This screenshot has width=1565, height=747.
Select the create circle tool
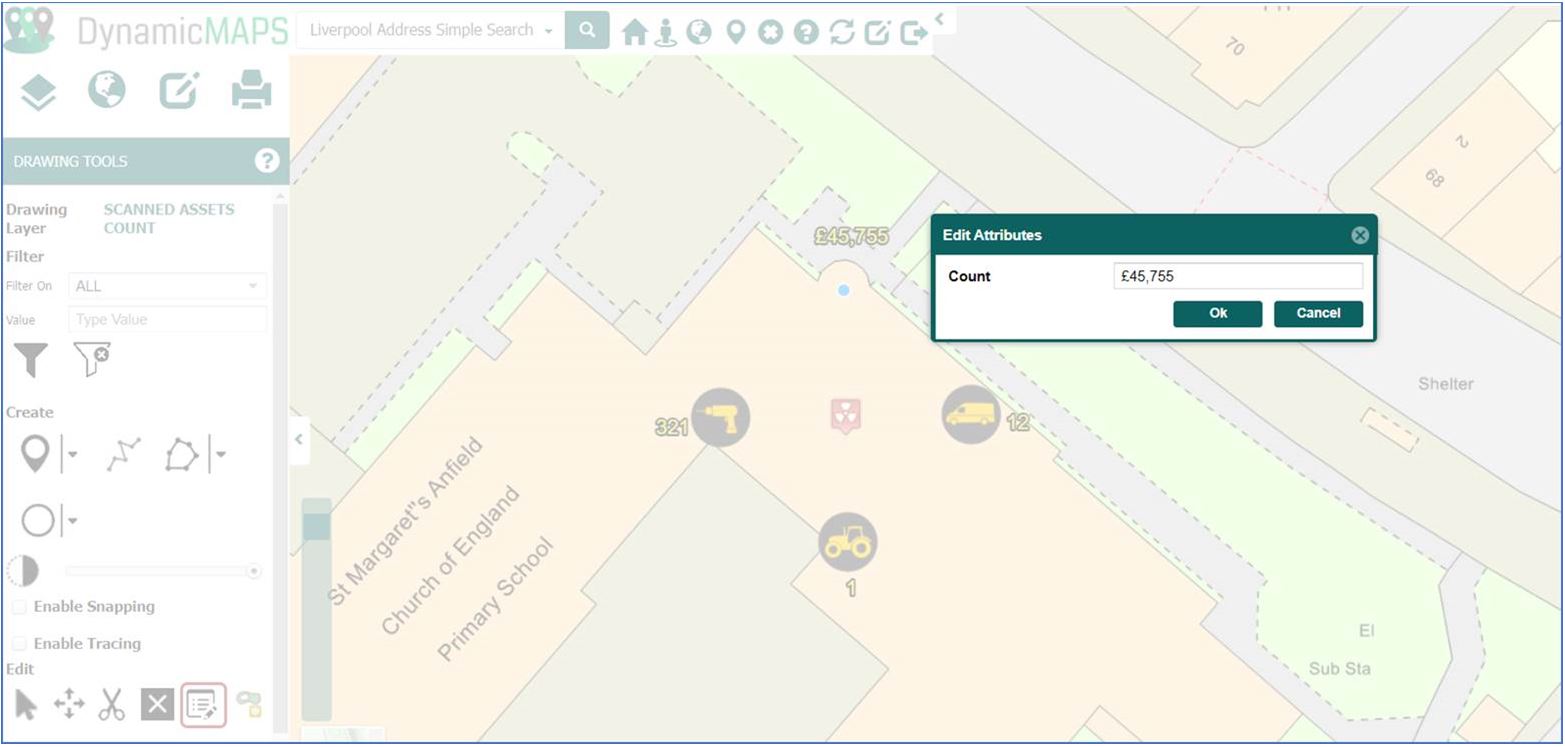[x=38, y=521]
